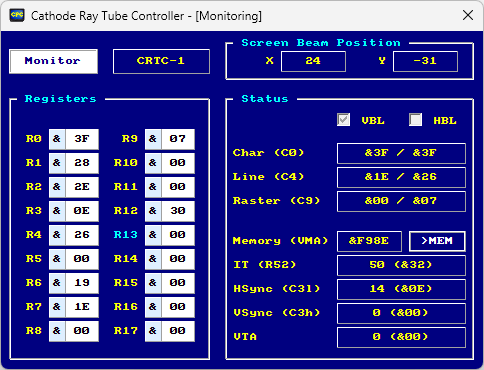This screenshot has width=484, height=370.
Task: Toggle the VBL checkbox
Action: [343, 120]
